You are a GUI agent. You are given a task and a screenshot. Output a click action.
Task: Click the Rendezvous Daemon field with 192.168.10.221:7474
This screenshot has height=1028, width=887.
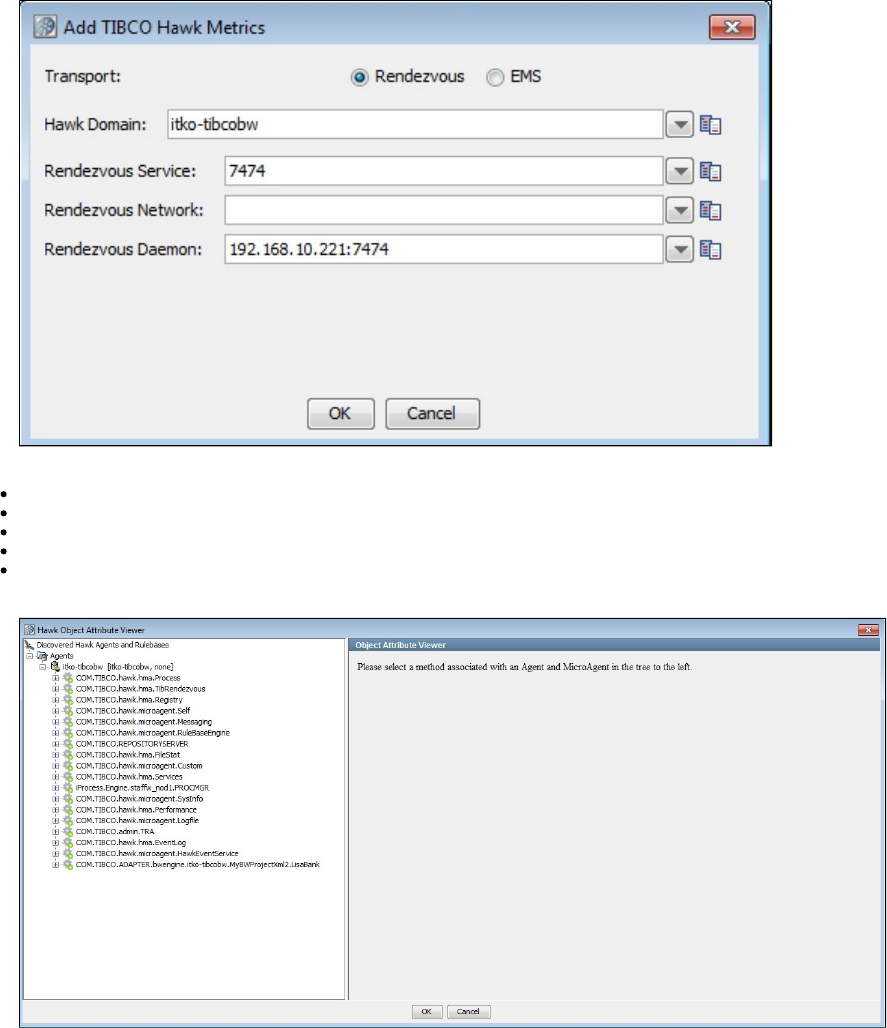tap(444, 250)
